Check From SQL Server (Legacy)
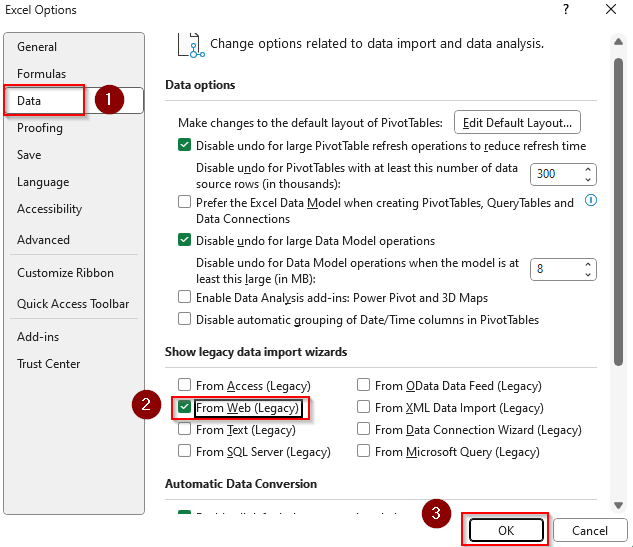The image size is (633, 547). click(184, 451)
